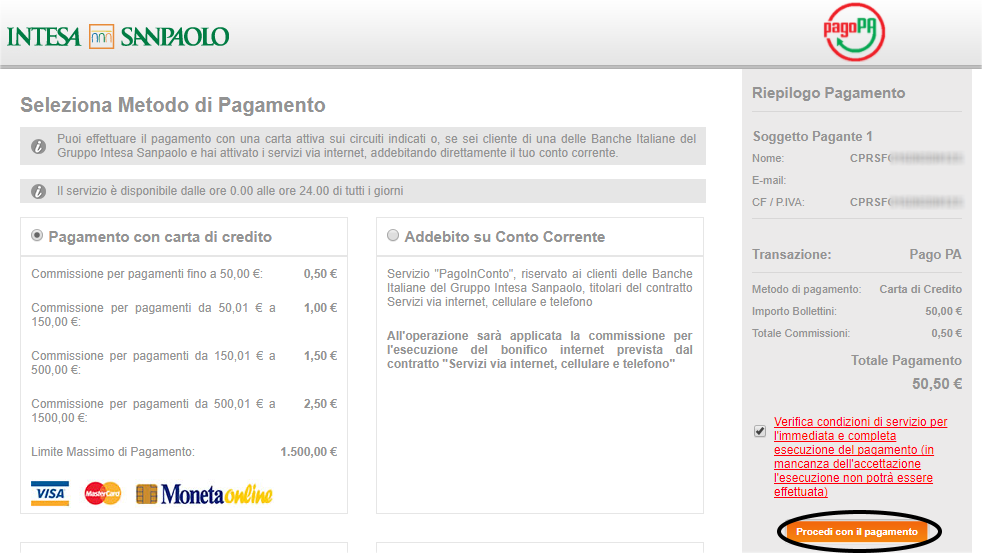Click the 'E-mail:' label
This screenshot has width=982, height=553.
(x=769, y=180)
